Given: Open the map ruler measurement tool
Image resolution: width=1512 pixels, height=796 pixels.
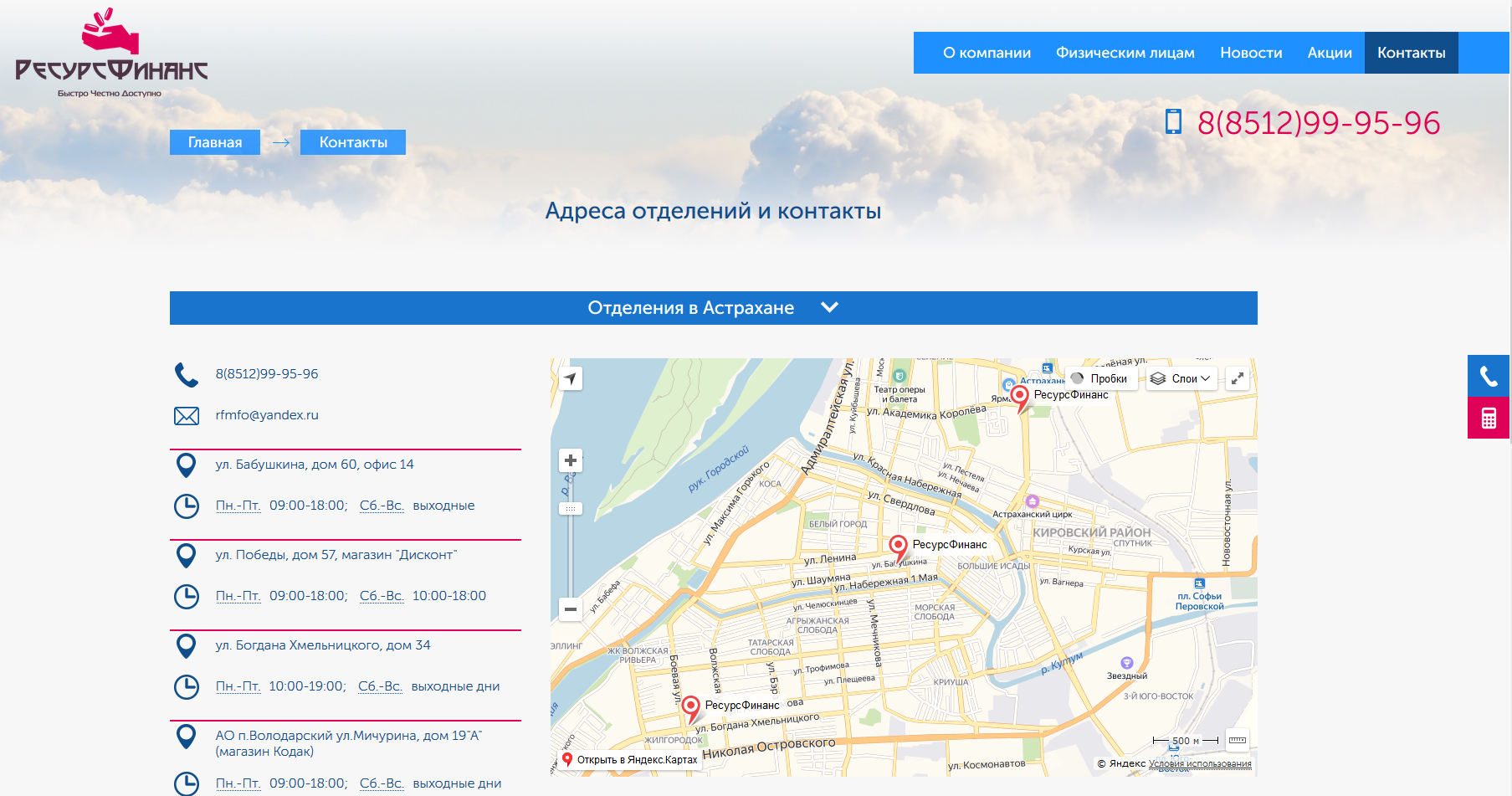Looking at the screenshot, I should click(x=1238, y=740).
